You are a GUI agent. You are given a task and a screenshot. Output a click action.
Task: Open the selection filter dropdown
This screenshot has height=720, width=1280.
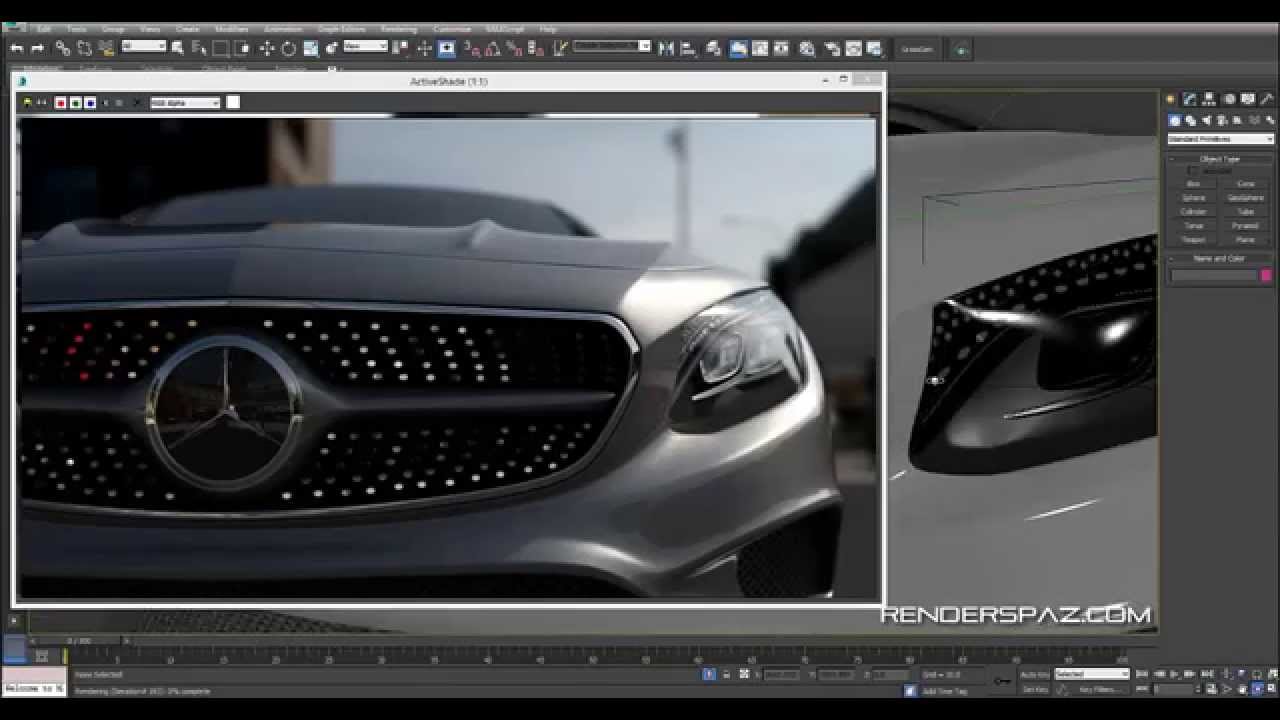(x=143, y=46)
